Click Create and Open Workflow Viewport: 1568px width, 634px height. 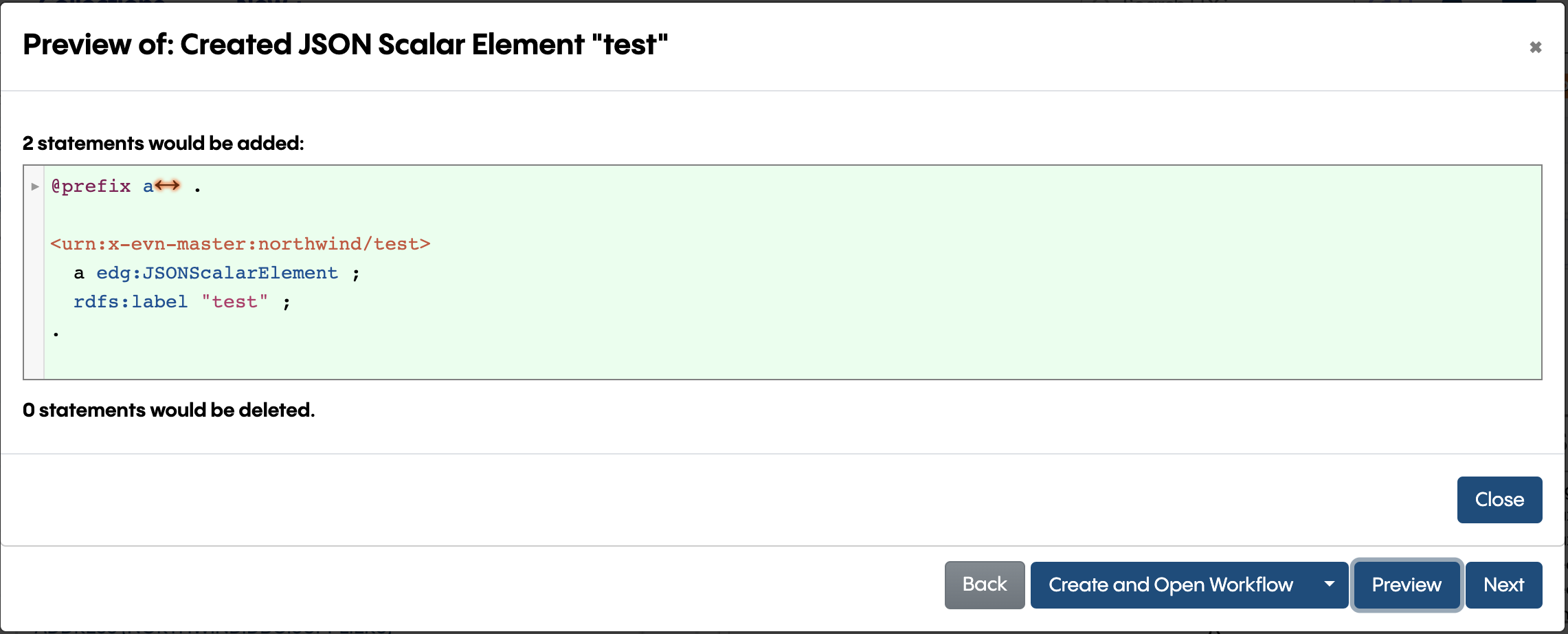click(x=1170, y=585)
